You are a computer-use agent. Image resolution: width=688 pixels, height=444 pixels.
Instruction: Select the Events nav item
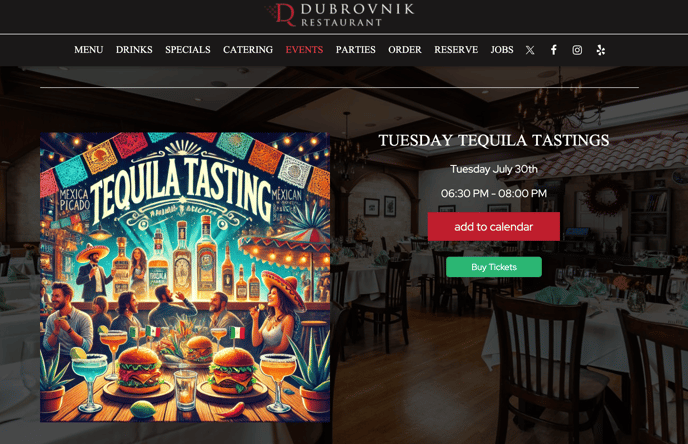click(x=304, y=50)
